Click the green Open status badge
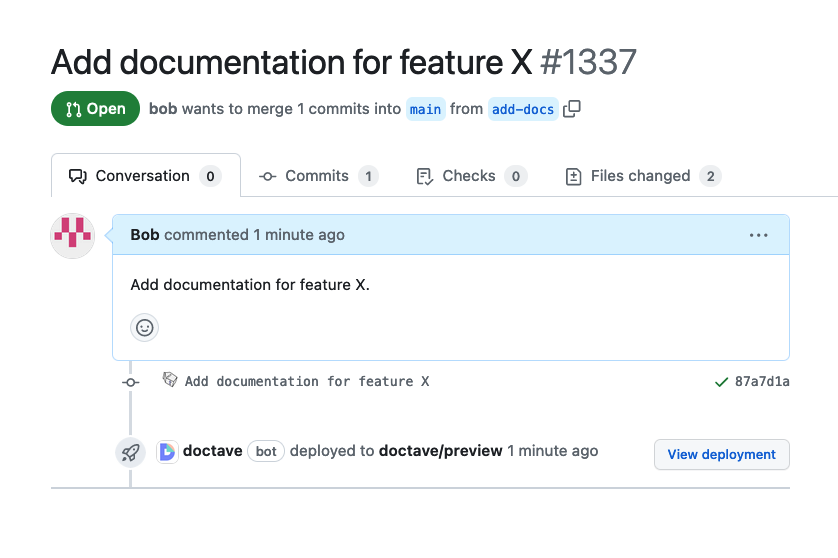This screenshot has height=558, width=838. point(95,109)
